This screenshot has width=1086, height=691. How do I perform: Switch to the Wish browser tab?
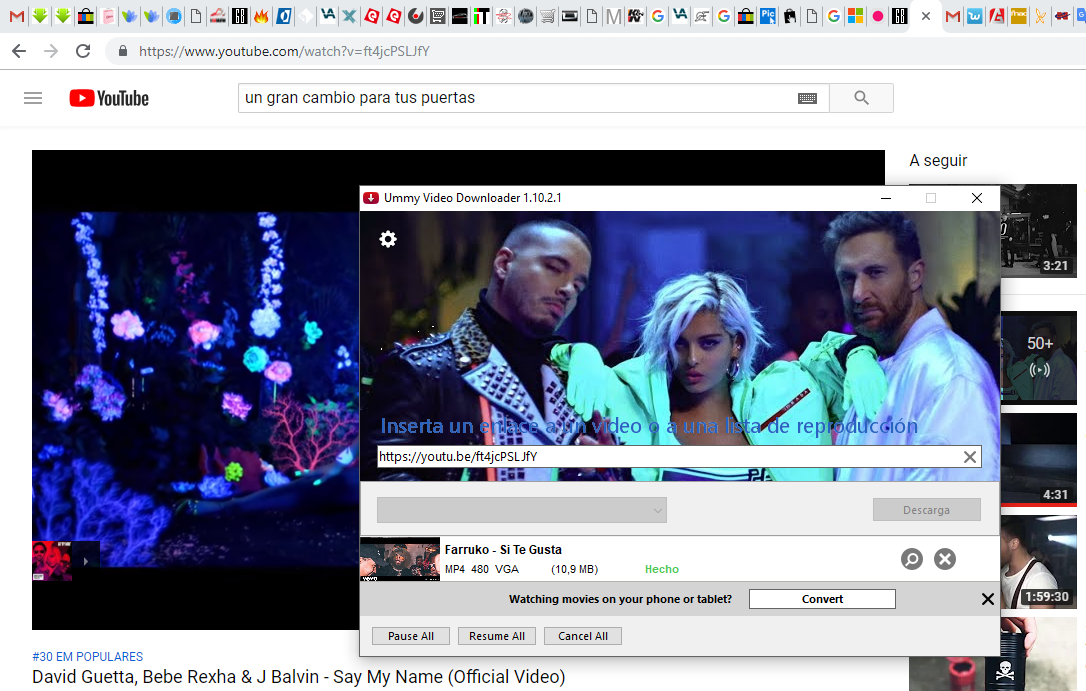[x=974, y=16]
